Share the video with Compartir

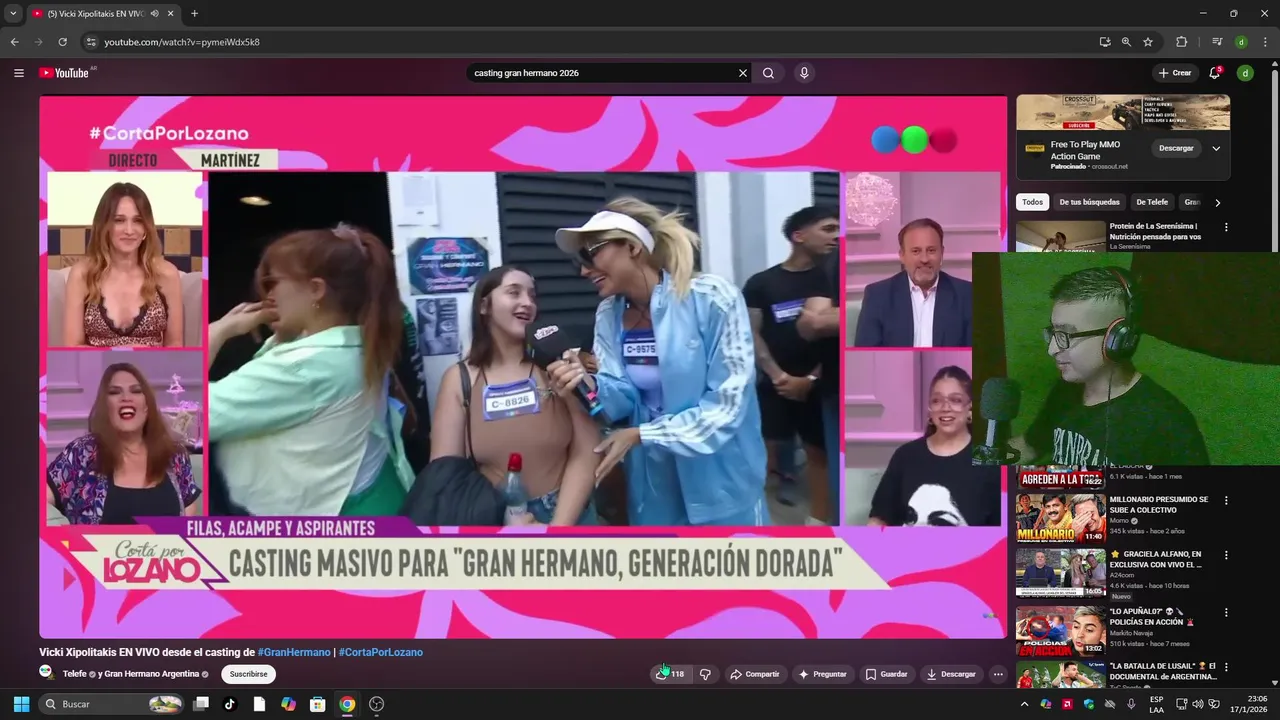click(x=754, y=674)
